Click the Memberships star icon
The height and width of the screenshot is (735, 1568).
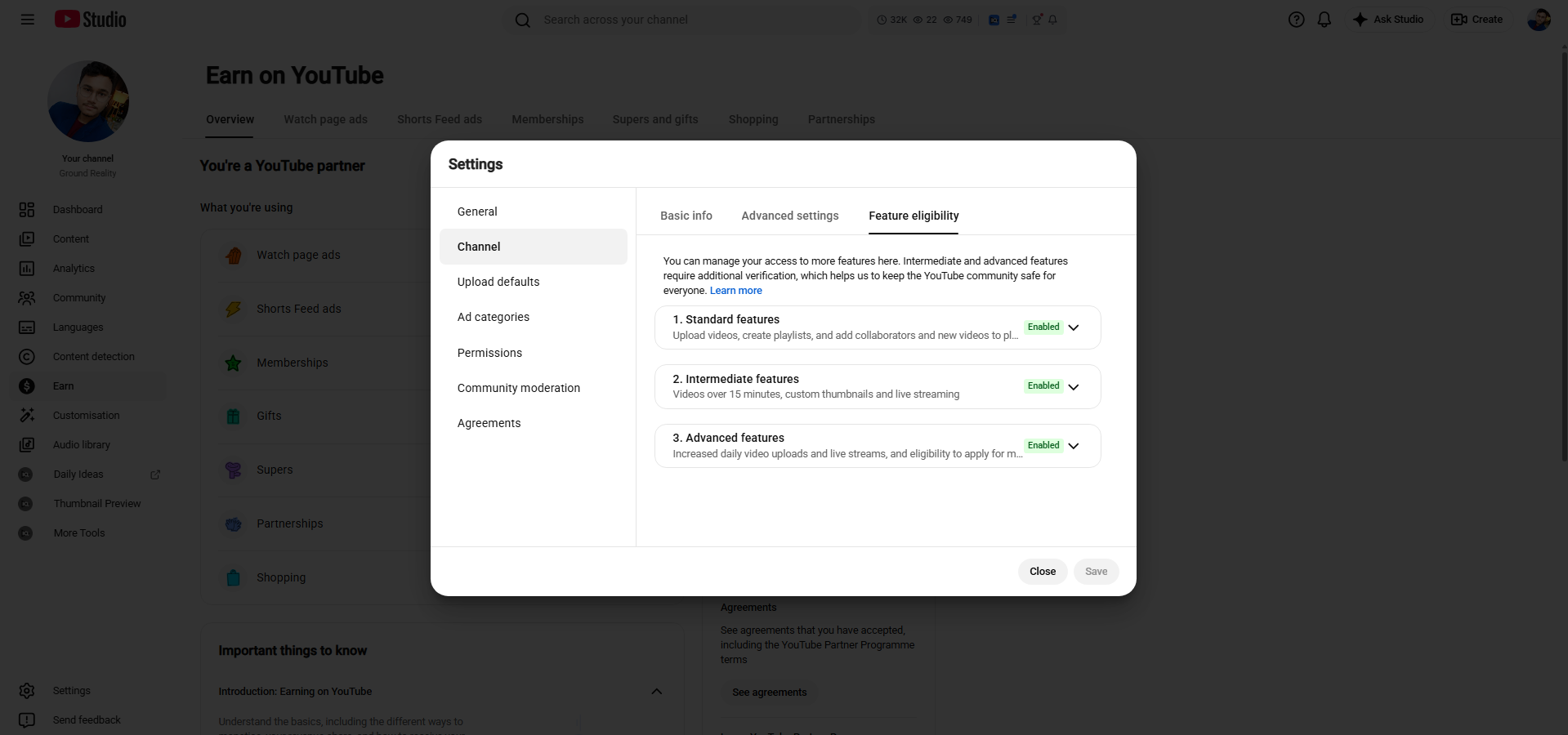[234, 363]
